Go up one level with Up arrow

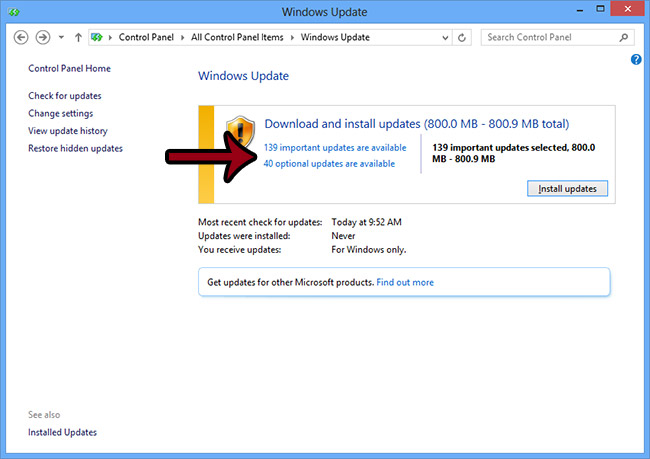pyautogui.click(x=78, y=37)
